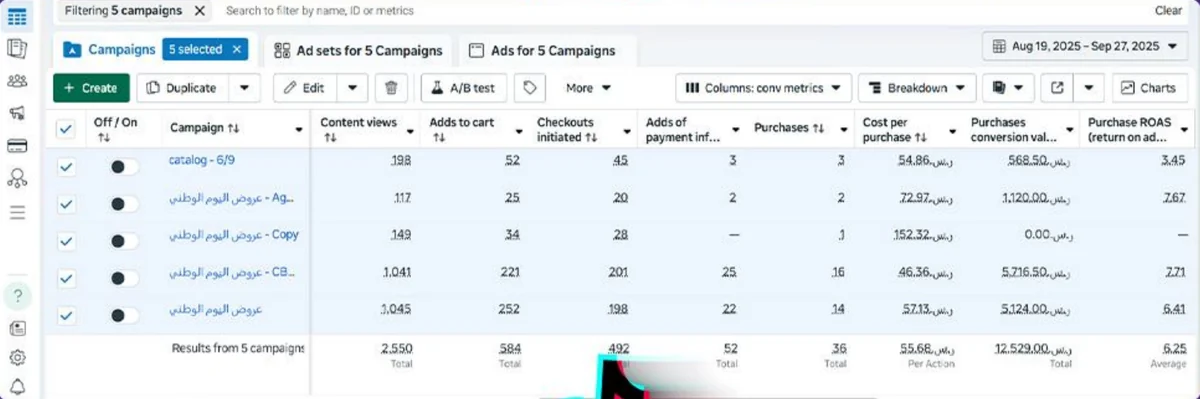1200x399 pixels.
Task: Open the More dropdown menu
Action: point(589,88)
